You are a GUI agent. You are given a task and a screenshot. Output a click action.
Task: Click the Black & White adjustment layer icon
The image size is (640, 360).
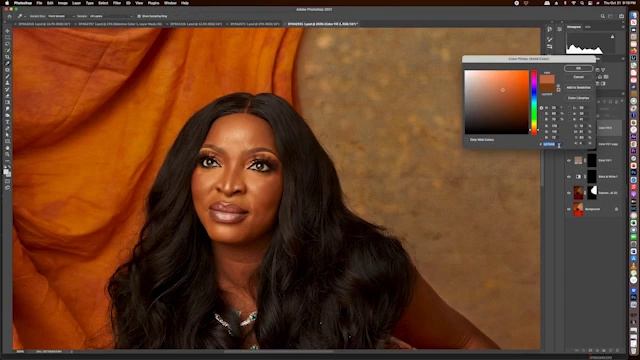pos(578,177)
